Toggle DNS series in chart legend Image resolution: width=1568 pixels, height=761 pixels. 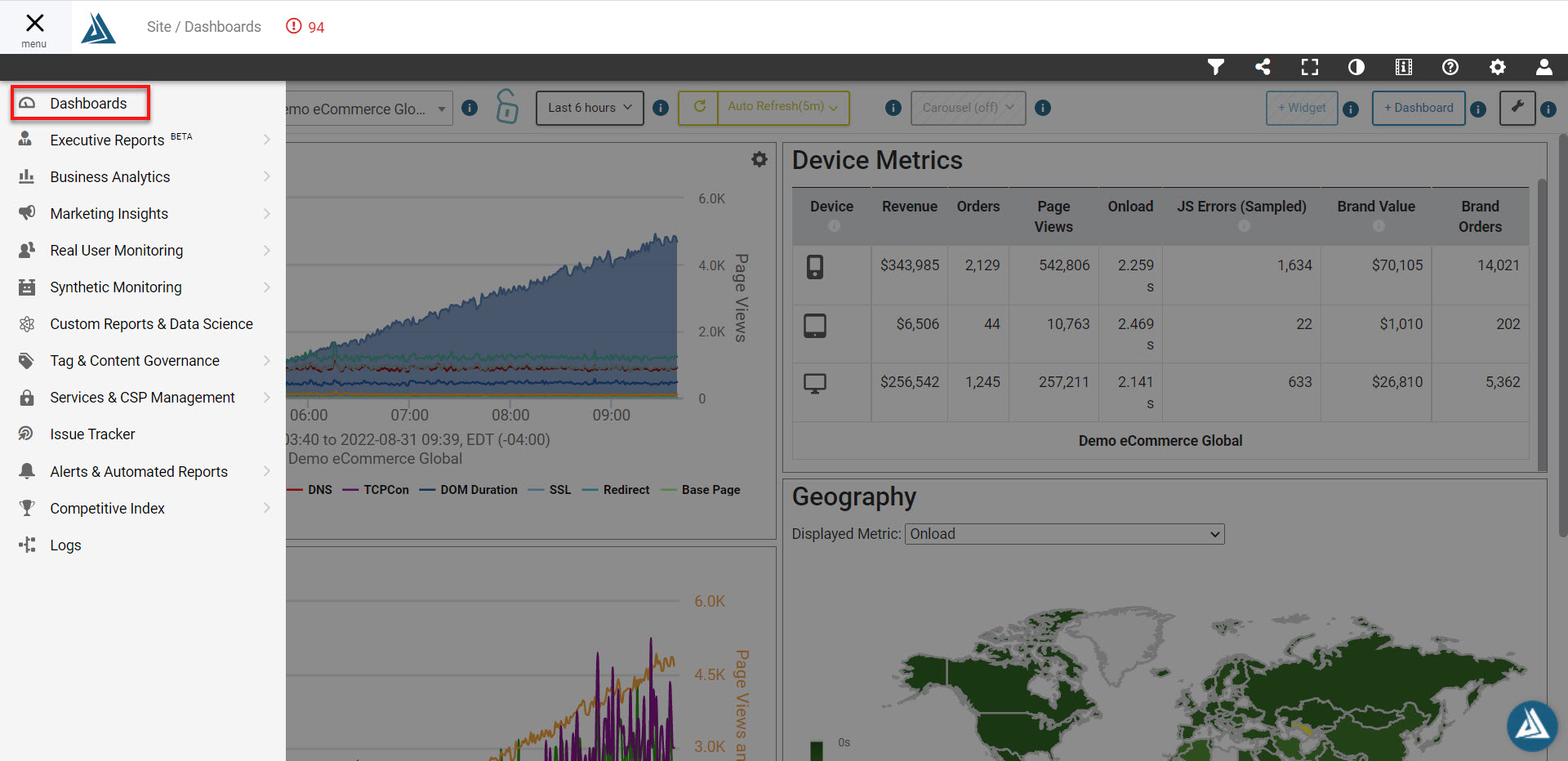pyautogui.click(x=311, y=490)
